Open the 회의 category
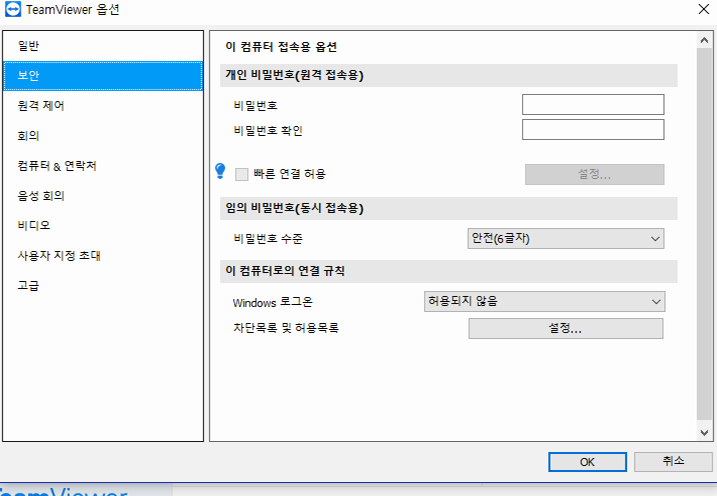Viewport: 717px width, 496px height. coord(103,136)
